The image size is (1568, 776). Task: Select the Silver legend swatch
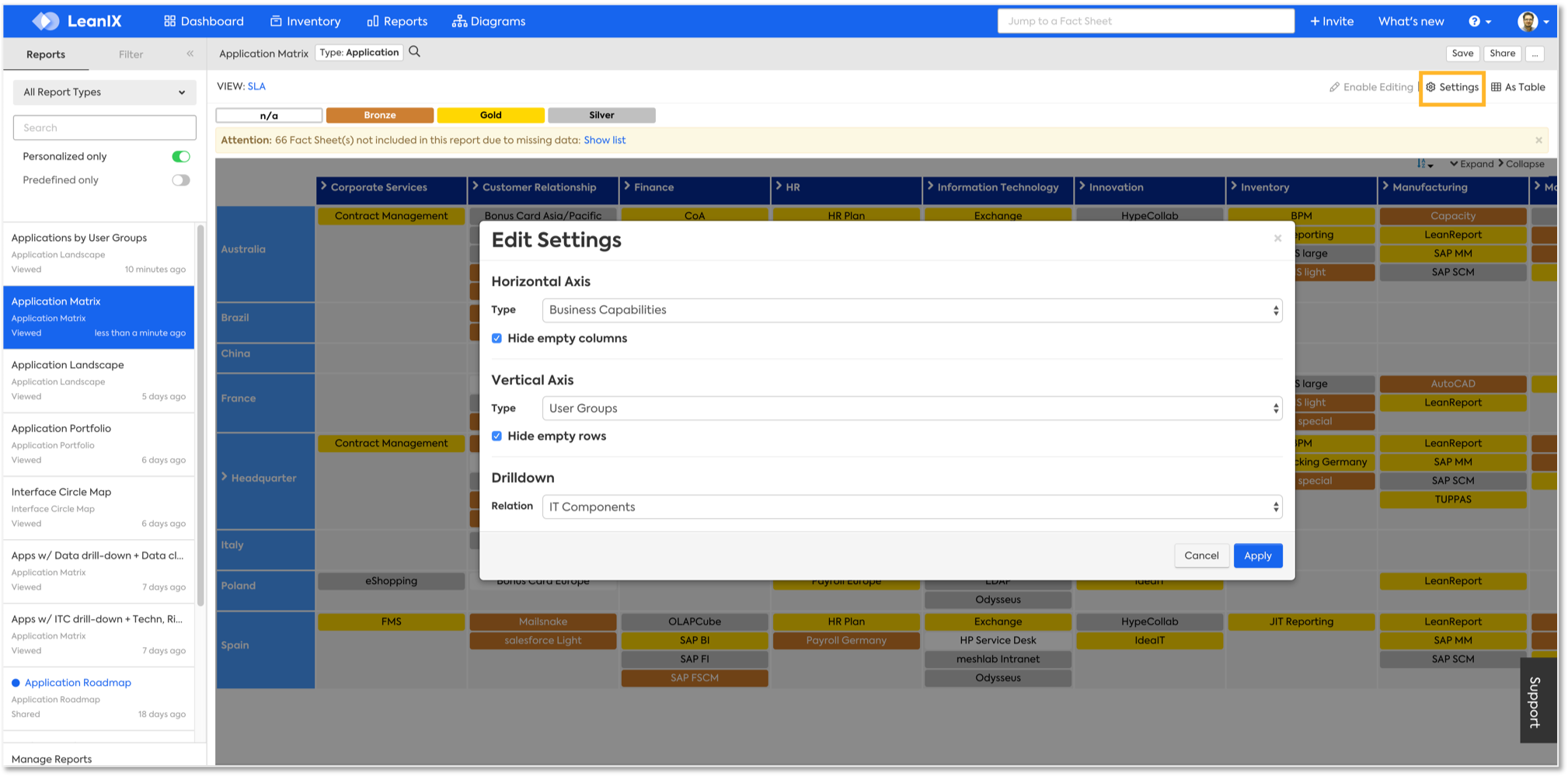[x=601, y=115]
